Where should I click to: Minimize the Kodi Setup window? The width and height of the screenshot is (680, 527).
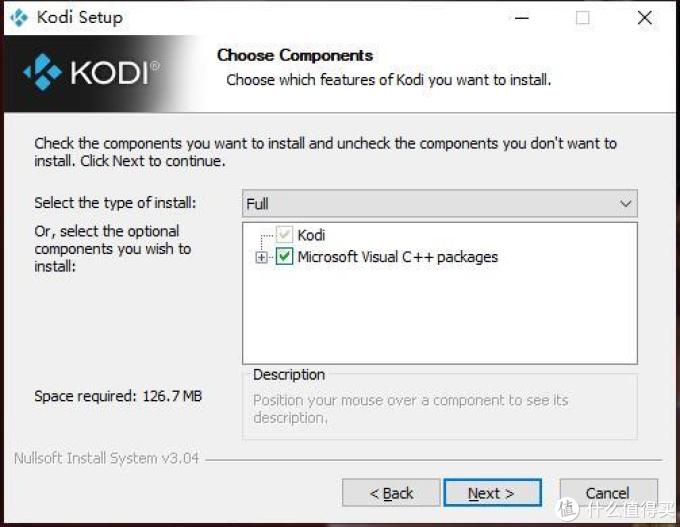click(522, 18)
